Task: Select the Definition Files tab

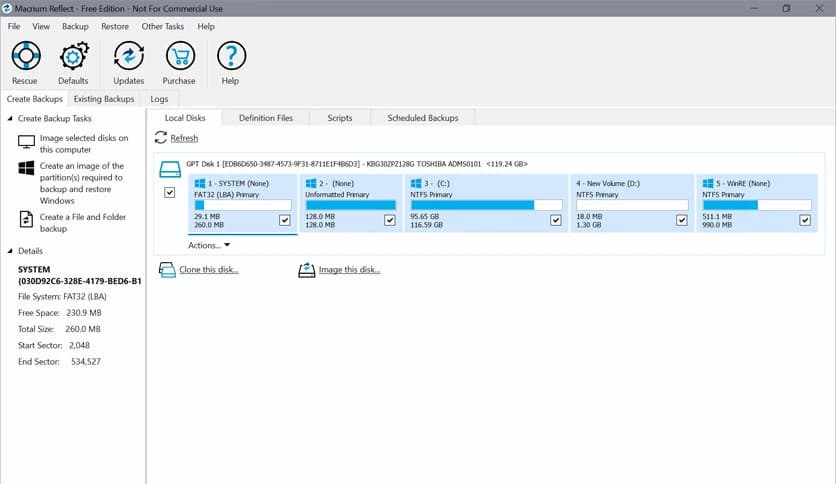Action: coord(266,118)
